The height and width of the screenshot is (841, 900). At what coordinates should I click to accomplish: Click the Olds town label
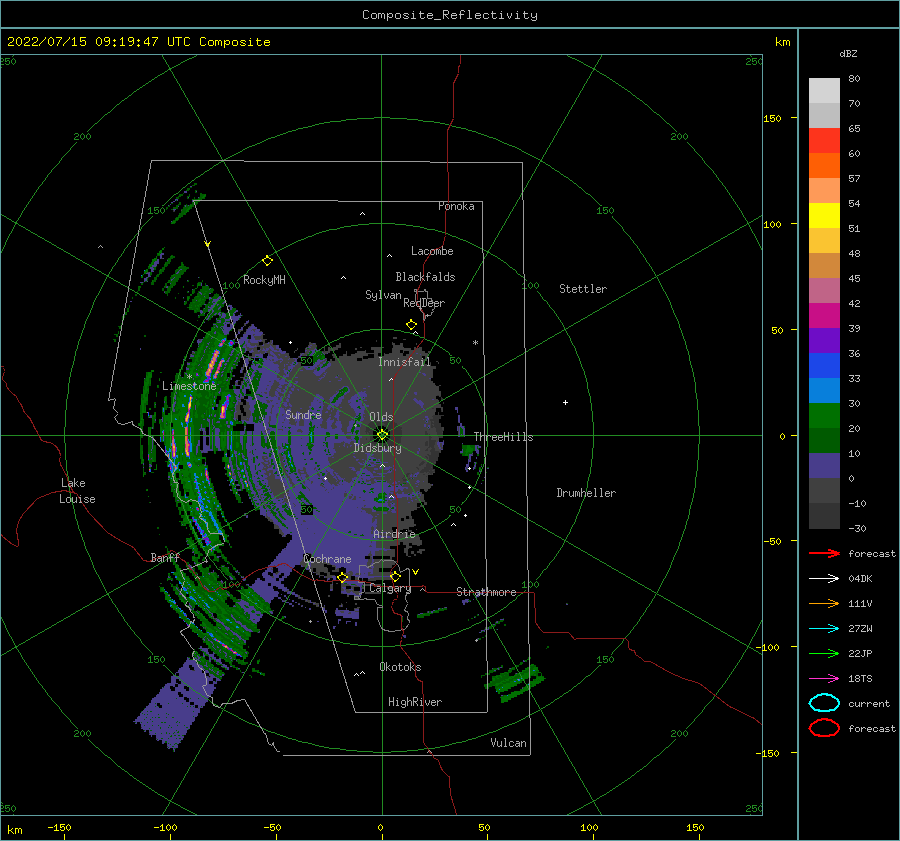point(381,417)
